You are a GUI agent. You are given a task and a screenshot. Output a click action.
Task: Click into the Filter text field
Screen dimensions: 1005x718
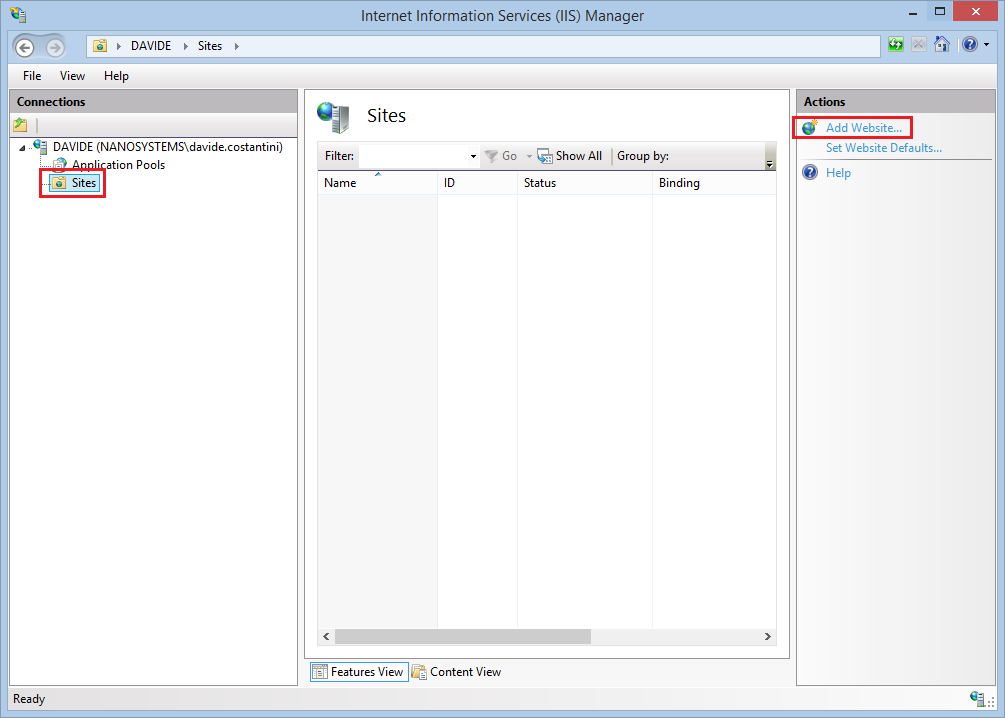(x=413, y=156)
